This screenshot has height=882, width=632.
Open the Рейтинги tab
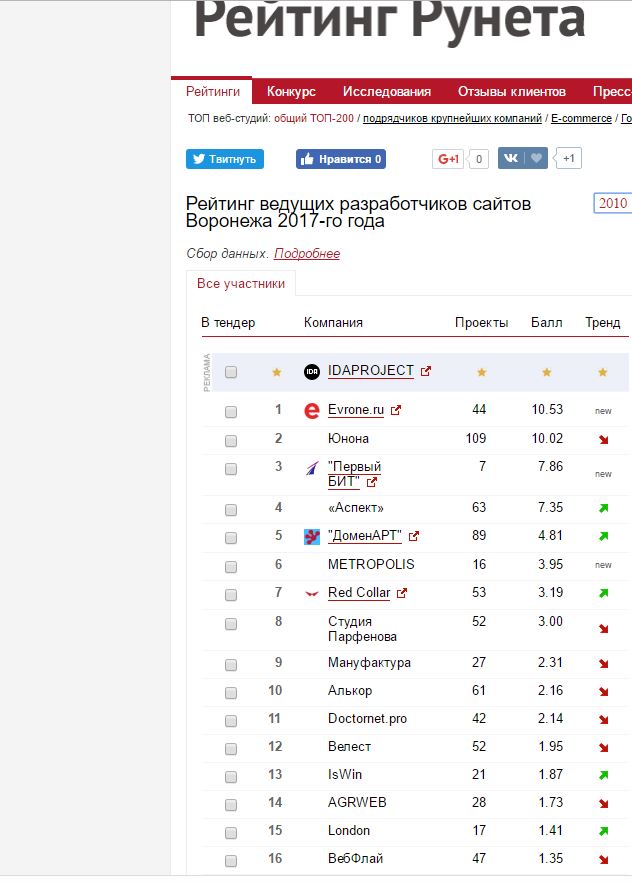tap(213, 92)
